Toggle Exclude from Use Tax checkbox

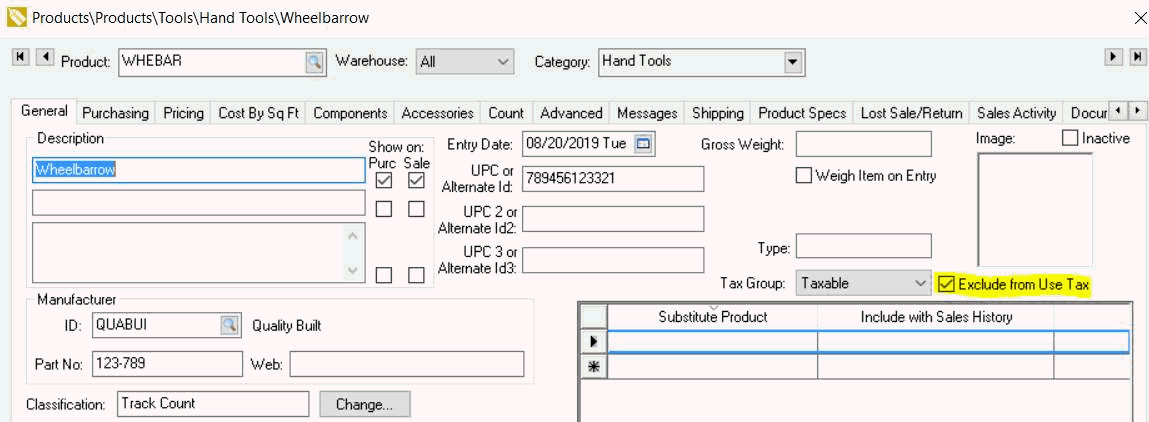(x=946, y=284)
